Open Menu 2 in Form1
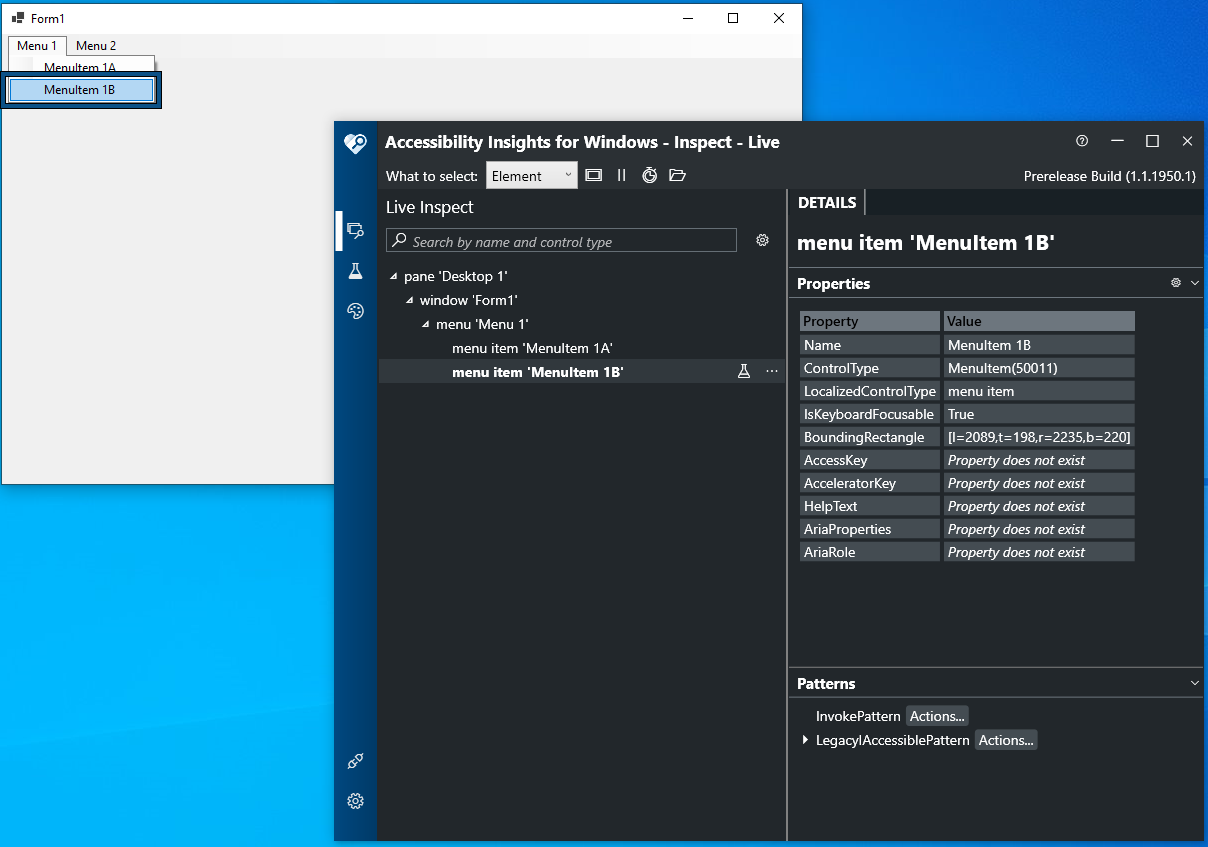This screenshot has width=1208, height=847. [x=96, y=45]
